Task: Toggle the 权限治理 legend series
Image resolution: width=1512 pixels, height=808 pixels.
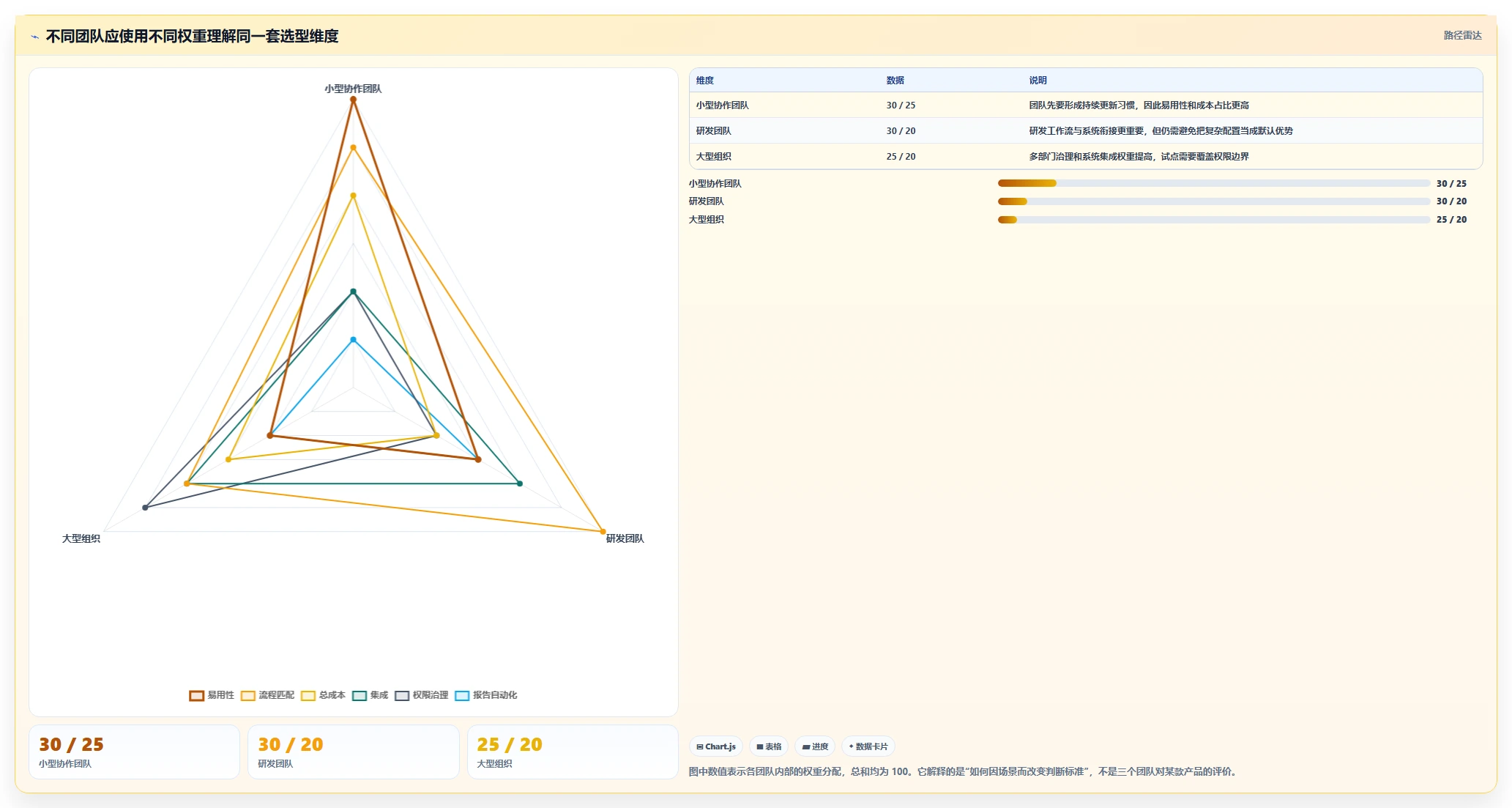Action: click(x=421, y=695)
